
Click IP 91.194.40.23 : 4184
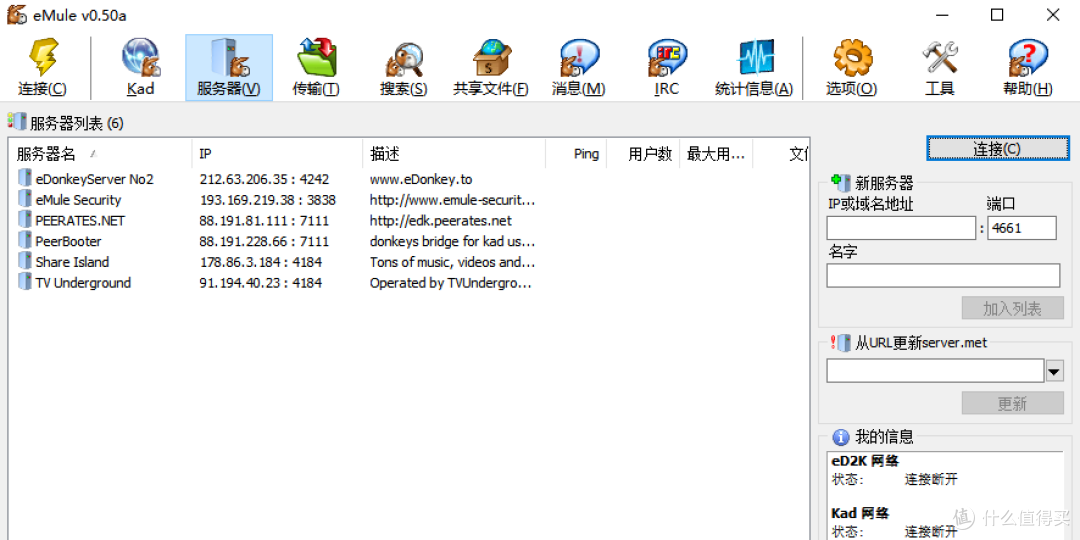261,282
